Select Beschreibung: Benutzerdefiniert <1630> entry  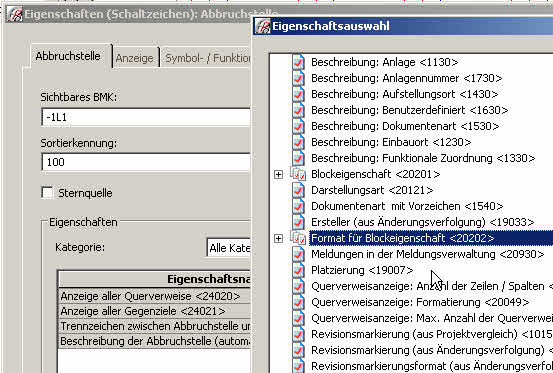click(409, 110)
